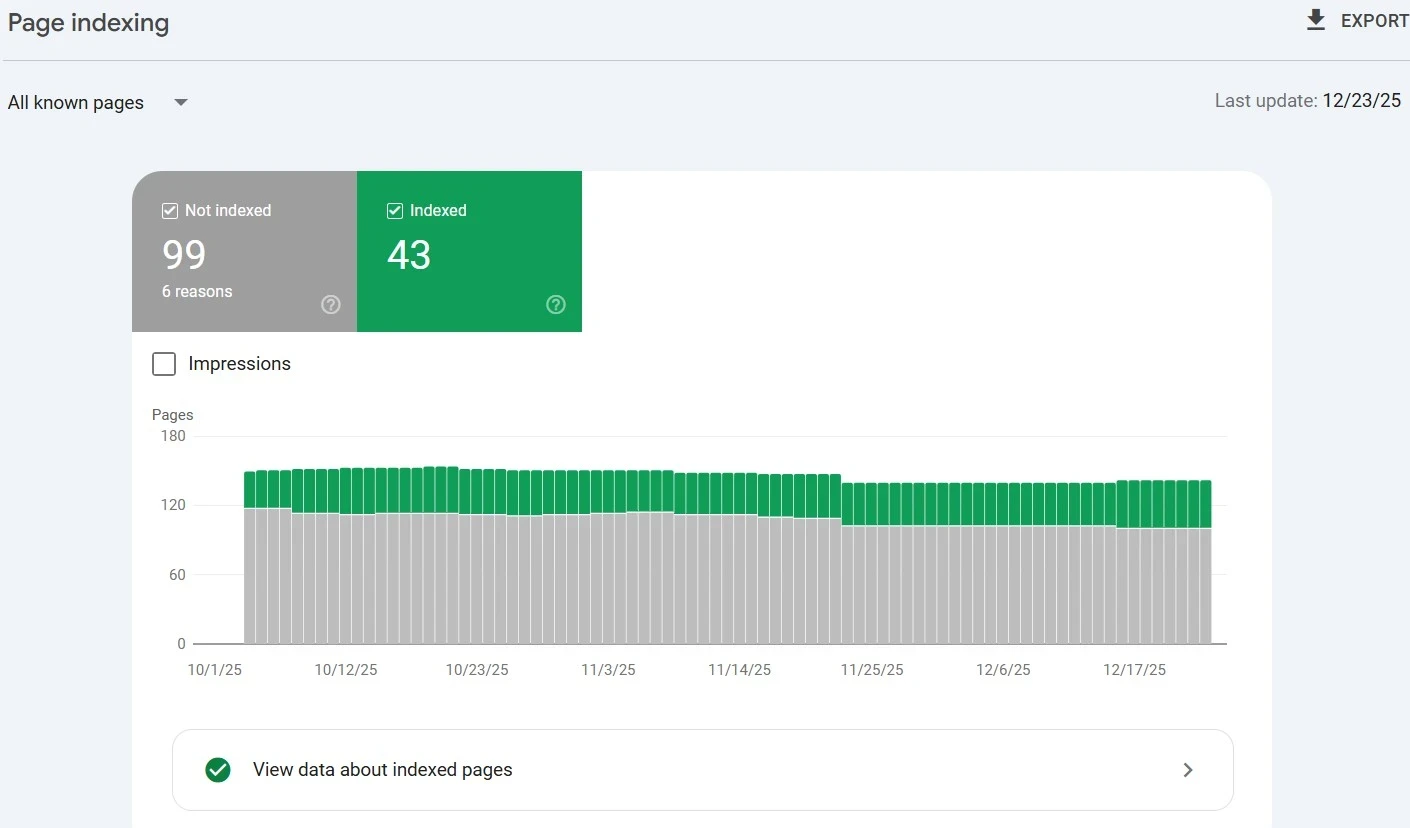Select the Indexed card tab
The height and width of the screenshot is (828, 1410).
(470, 251)
